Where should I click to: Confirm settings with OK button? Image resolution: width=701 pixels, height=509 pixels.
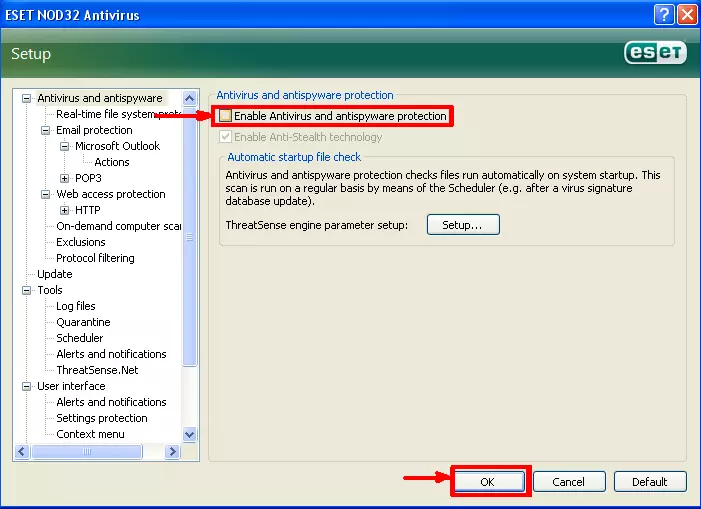tap(488, 482)
